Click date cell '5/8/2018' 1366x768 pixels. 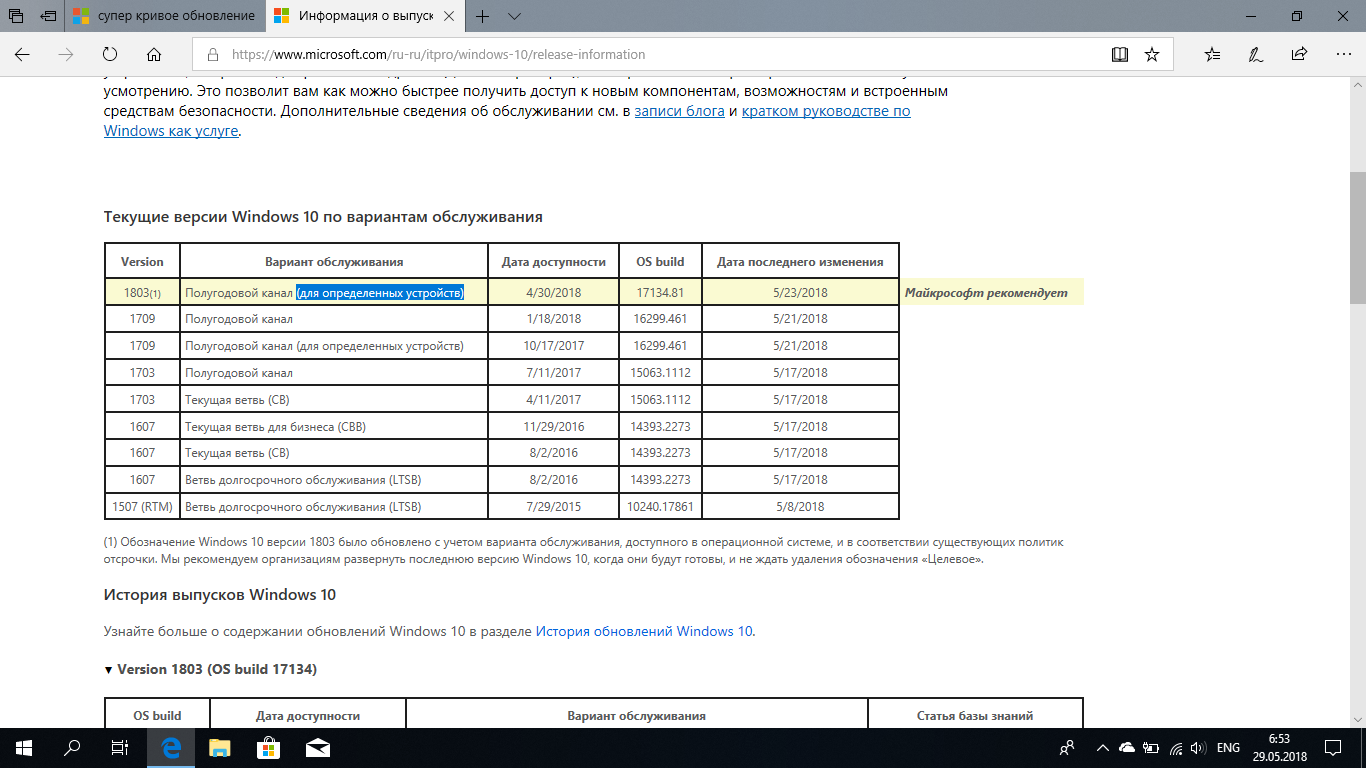pos(800,507)
